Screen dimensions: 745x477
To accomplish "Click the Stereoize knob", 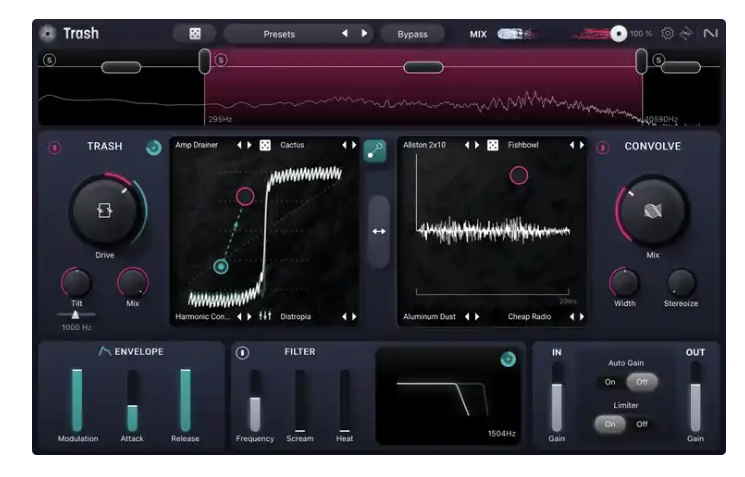I will pos(681,283).
